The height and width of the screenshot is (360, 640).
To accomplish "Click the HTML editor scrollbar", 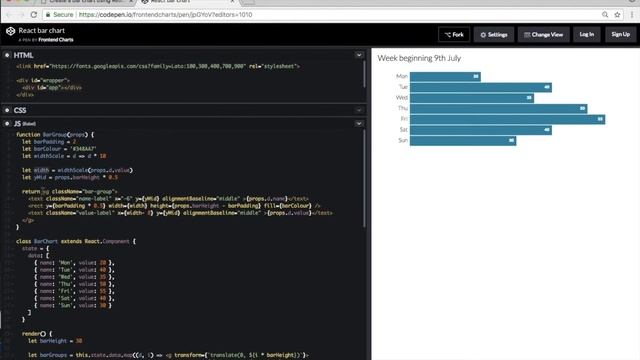I will (x=364, y=74).
